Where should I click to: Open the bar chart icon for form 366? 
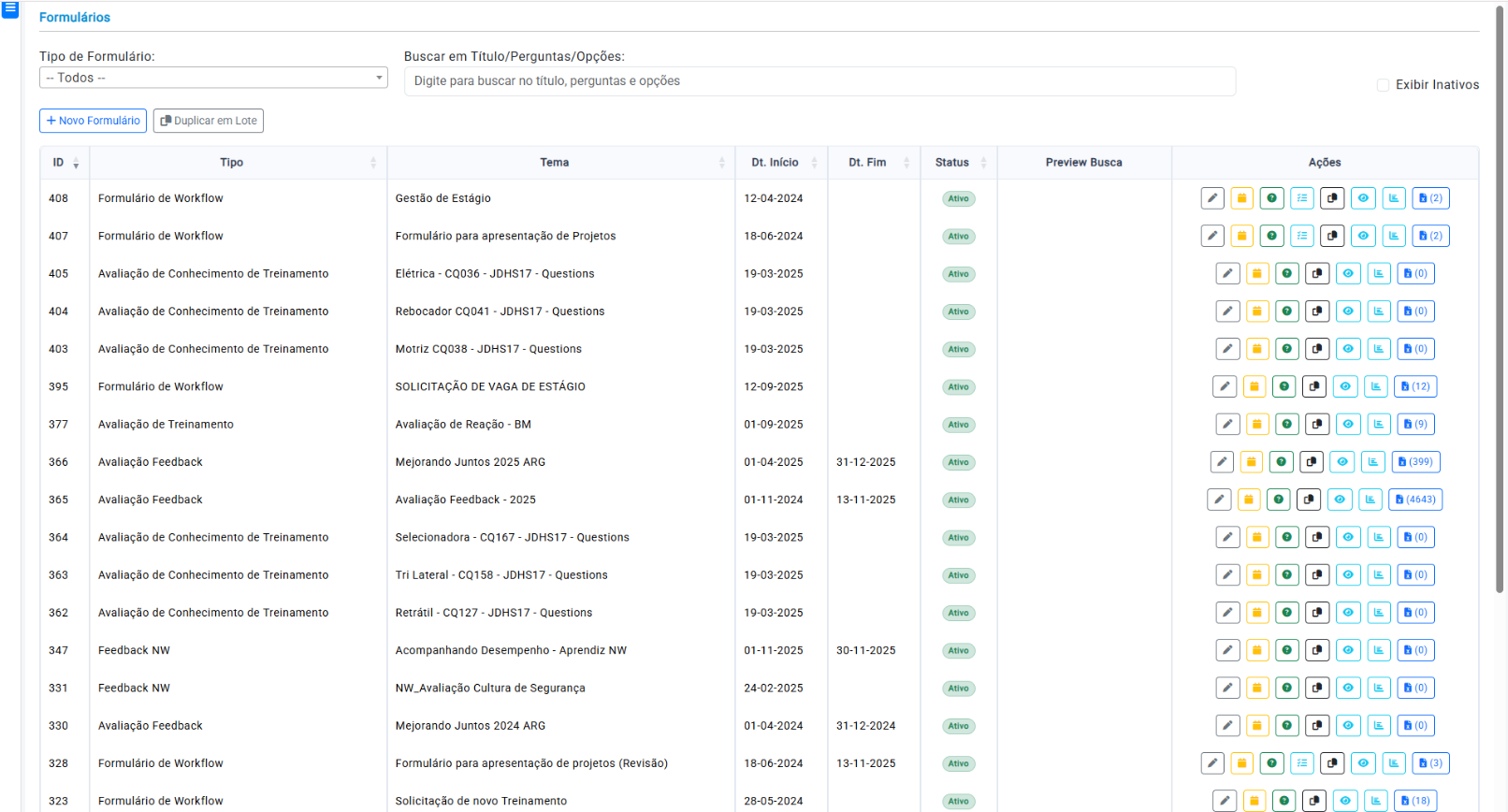(x=1372, y=462)
